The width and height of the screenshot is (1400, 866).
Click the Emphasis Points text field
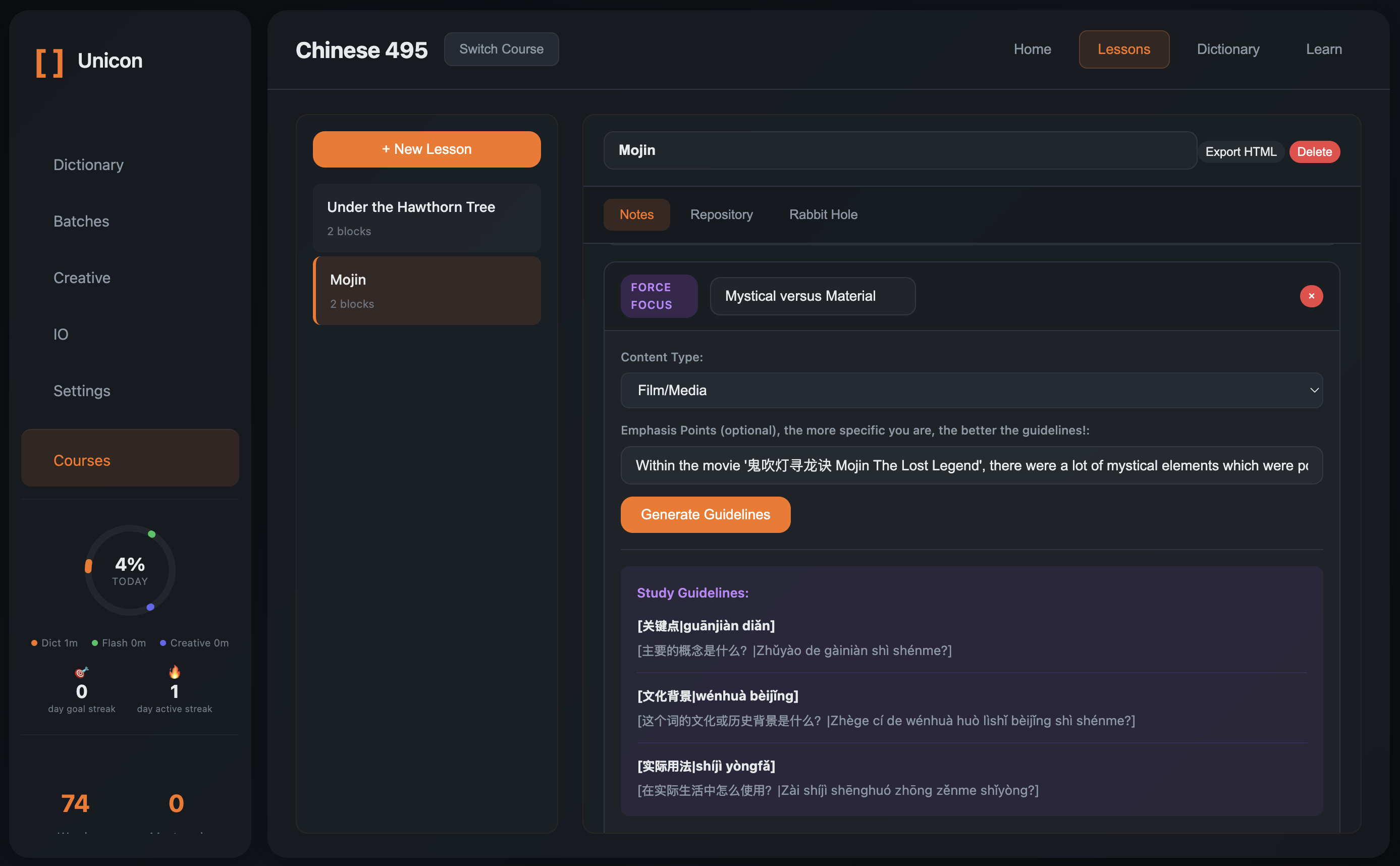971,465
